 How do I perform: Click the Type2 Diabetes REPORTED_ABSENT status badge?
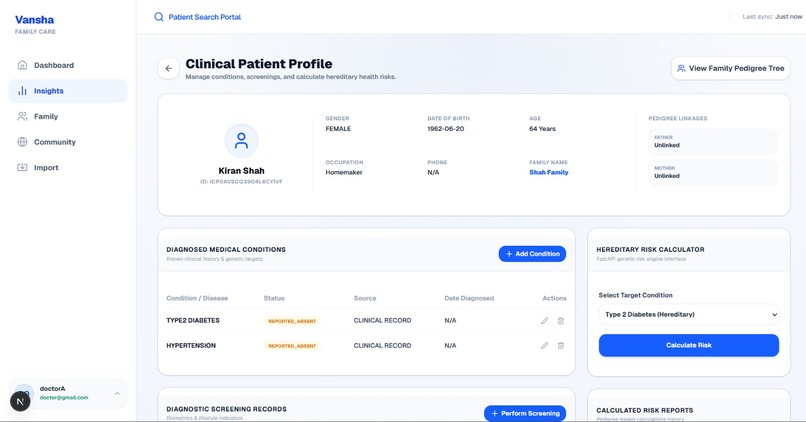click(x=292, y=321)
